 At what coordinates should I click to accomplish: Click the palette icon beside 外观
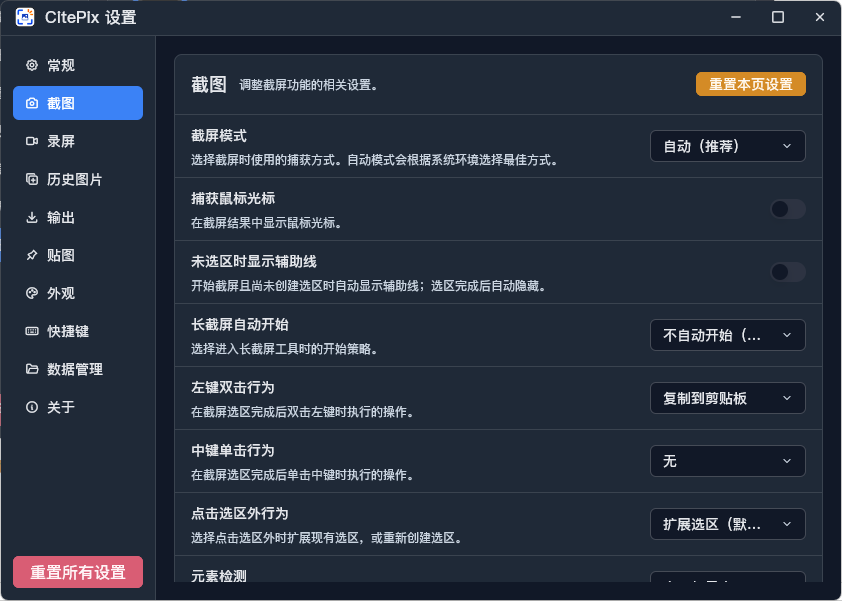32,293
